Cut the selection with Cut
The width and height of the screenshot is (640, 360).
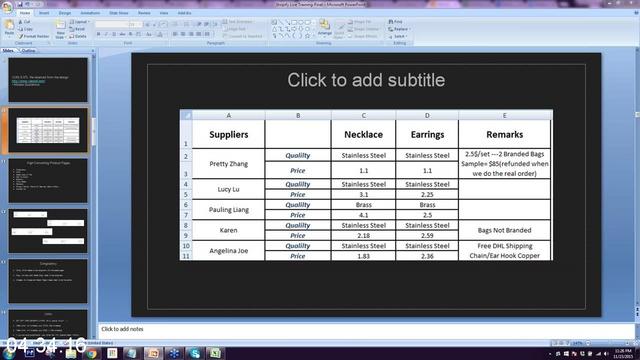pyautogui.click(x=24, y=22)
